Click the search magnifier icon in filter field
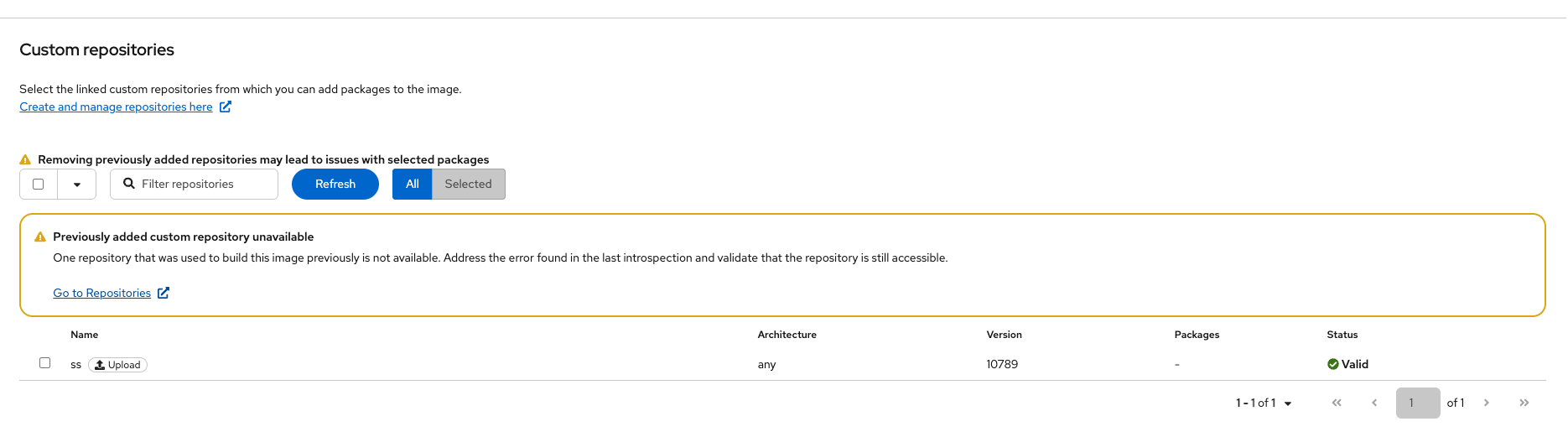Viewport: 1568px width, 437px height. point(129,184)
